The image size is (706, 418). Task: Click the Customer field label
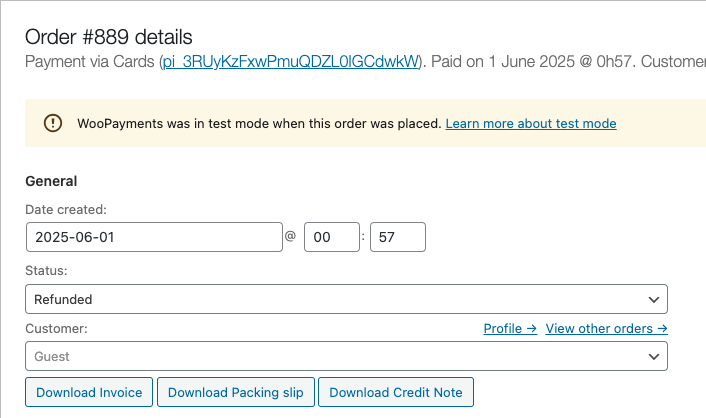(x=56, y=328)
